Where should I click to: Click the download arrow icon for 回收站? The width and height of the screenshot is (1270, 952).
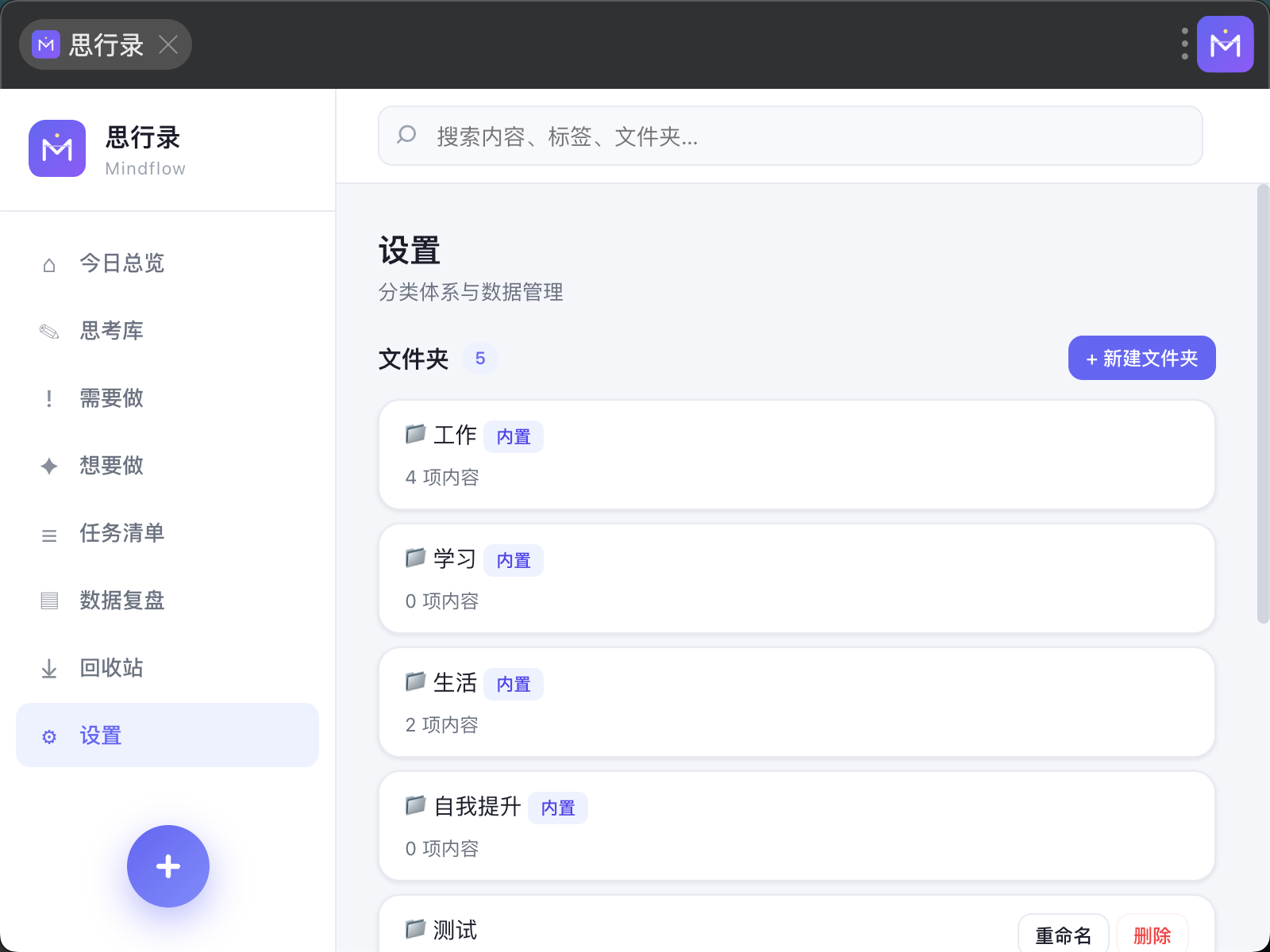pyautogui.click(x=49, y=669)
